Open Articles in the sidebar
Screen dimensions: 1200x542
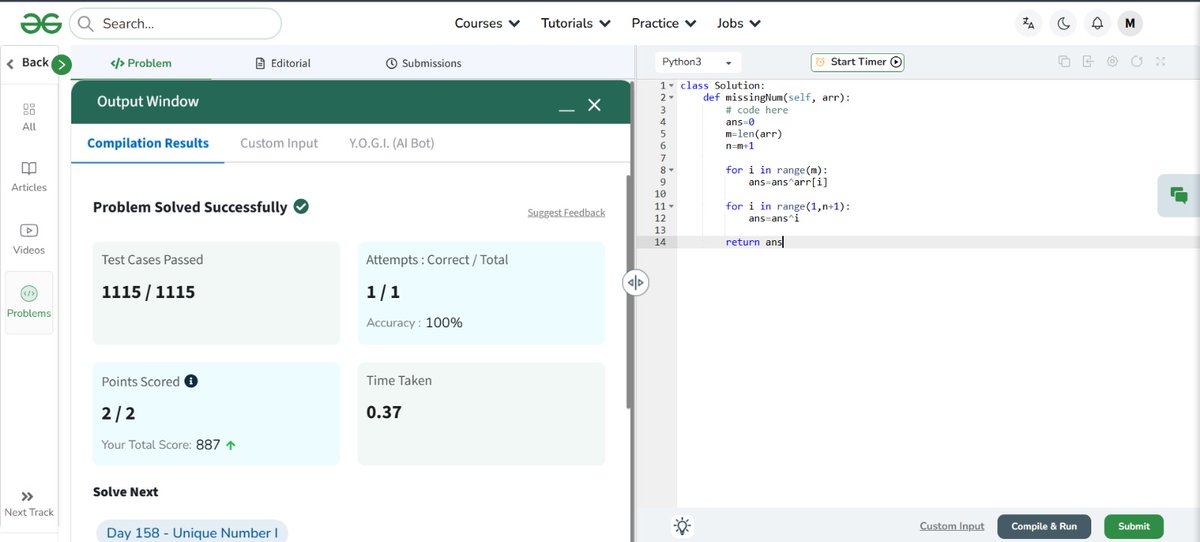point(29,176)
